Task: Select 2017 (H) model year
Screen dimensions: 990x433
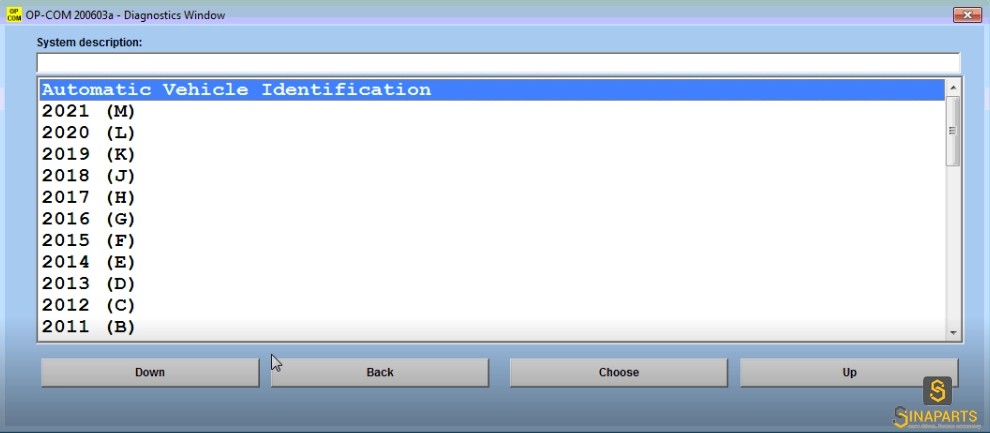Action: click(x=492, y=198)
